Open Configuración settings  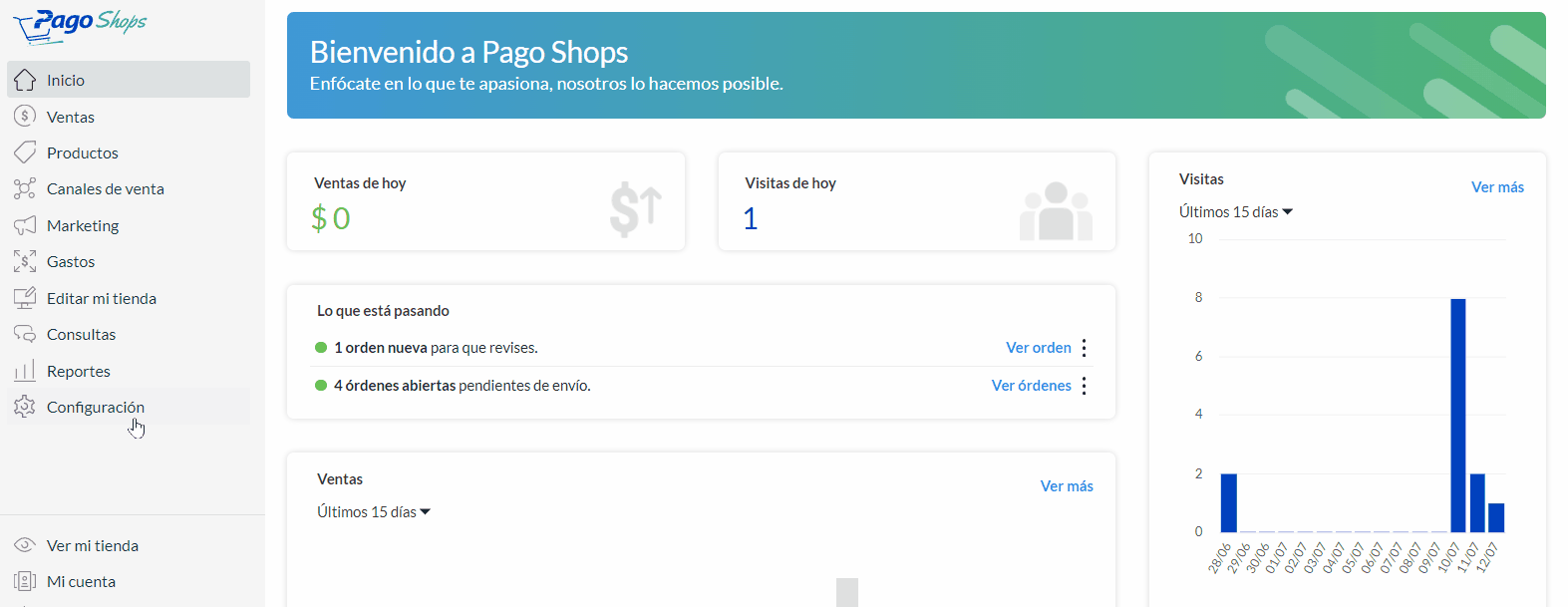pos(129,407)
